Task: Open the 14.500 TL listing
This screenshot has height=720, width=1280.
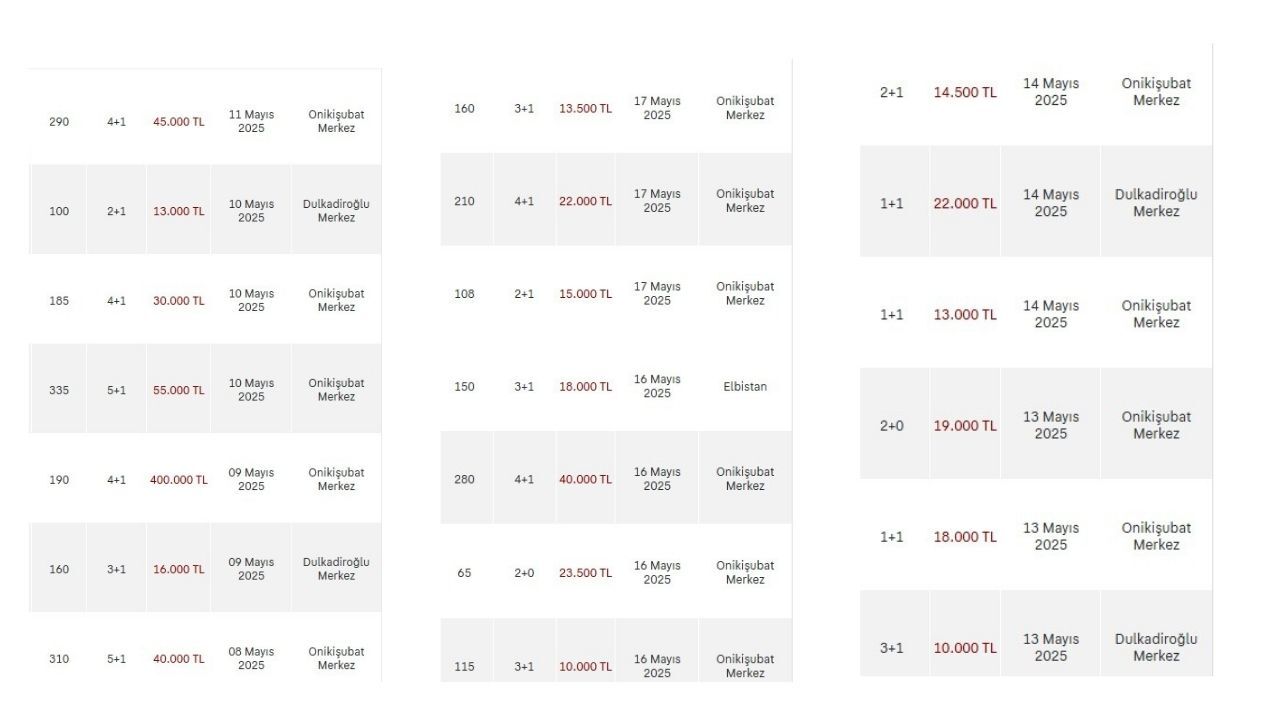Action: (x=965, y=92)
